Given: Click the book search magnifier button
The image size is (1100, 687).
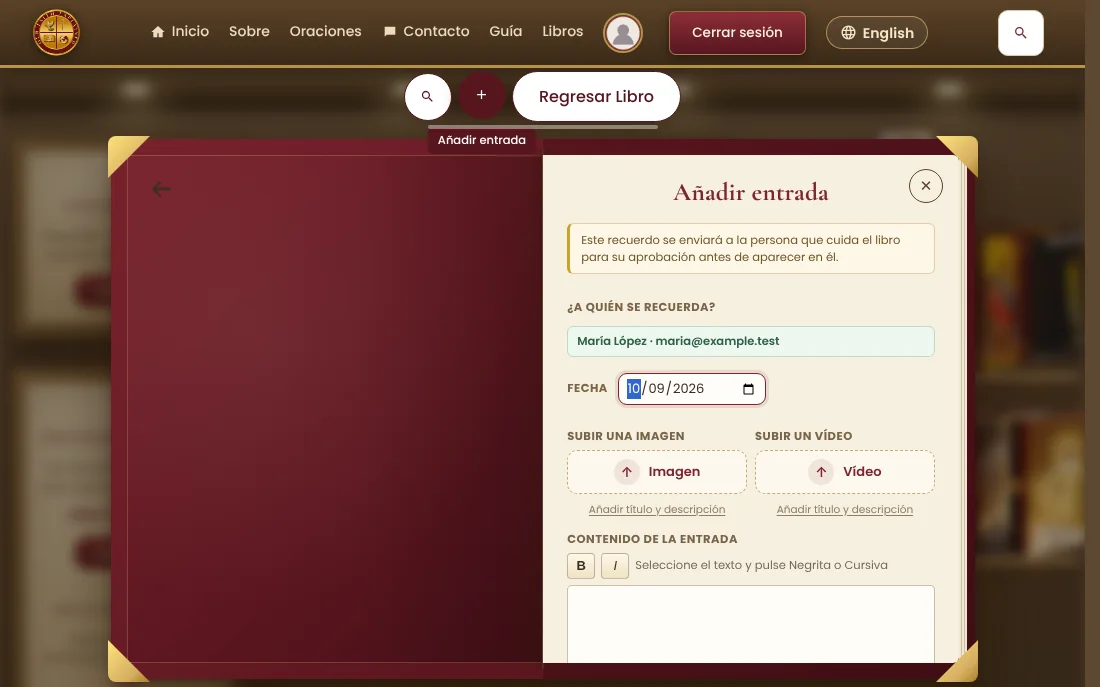Looking at the screenshot, I should [427, 96].
